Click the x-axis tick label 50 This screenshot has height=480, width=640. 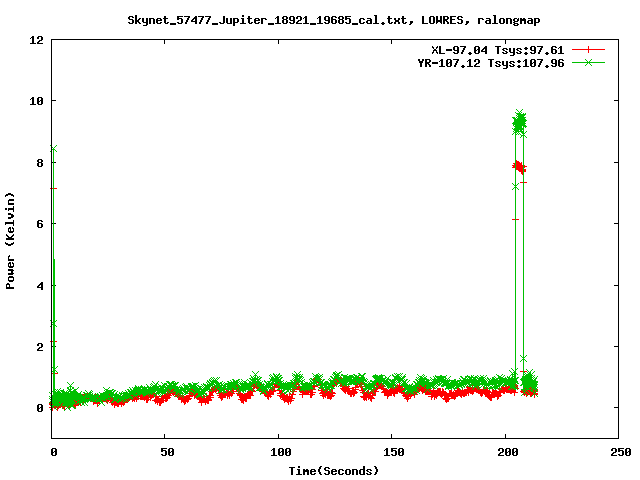click(x=167, y=452)
